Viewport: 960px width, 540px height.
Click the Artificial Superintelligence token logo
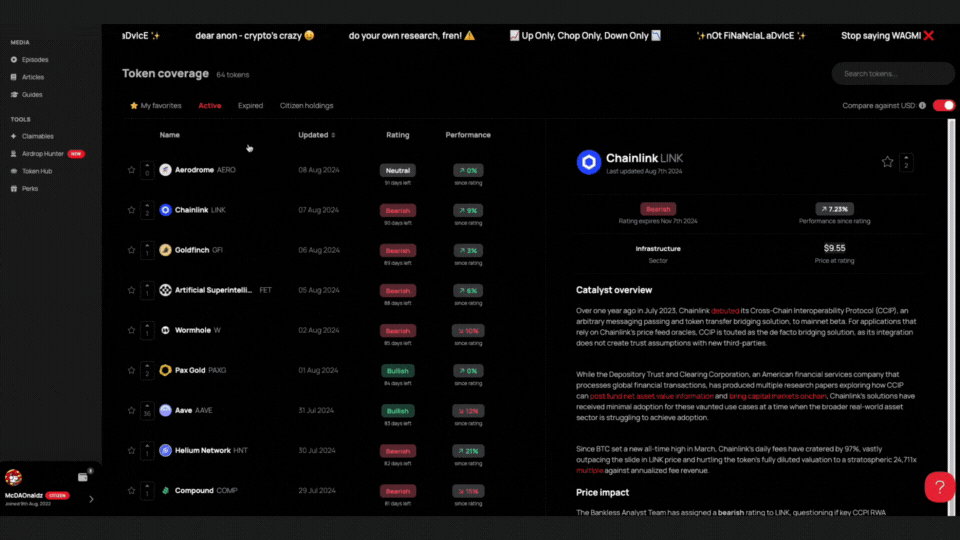click(x=165, y=290)
